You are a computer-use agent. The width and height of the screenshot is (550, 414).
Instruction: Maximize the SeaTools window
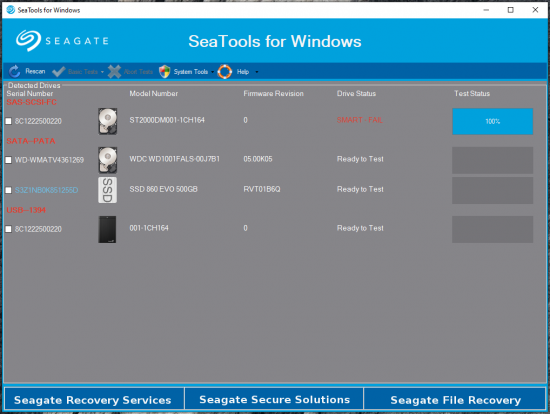[x=511, y=10]
